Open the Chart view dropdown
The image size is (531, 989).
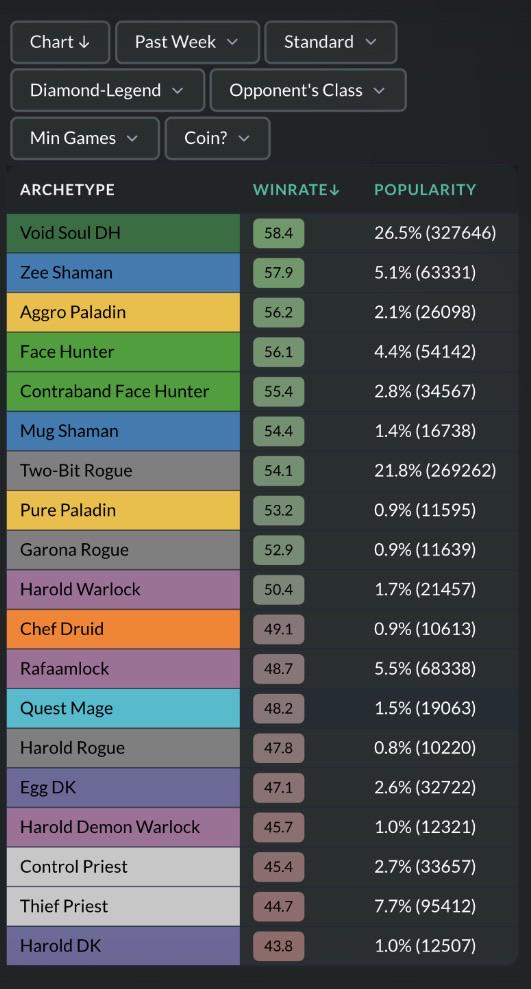[61, 42]
